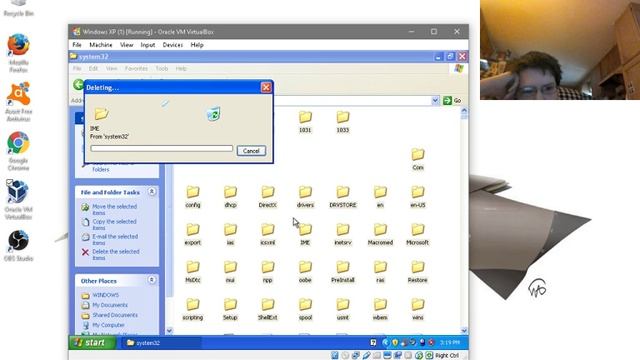The width and height of the screenshot is (640, 360).
Task: Open the DRVSTORE folder
Action: 343,196
